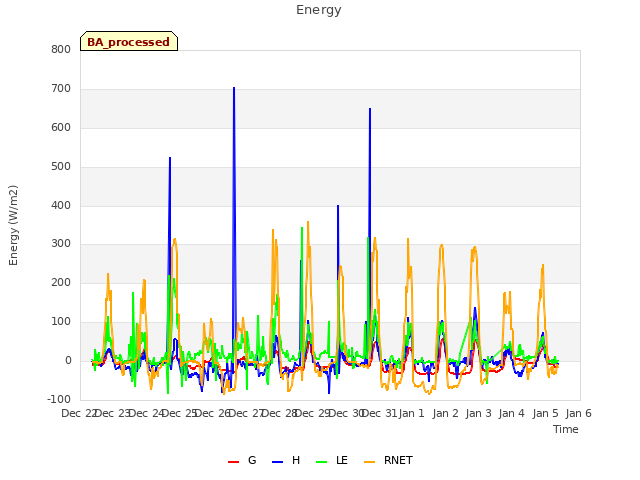Click the 800 y-axis tick label

(61, 49)
